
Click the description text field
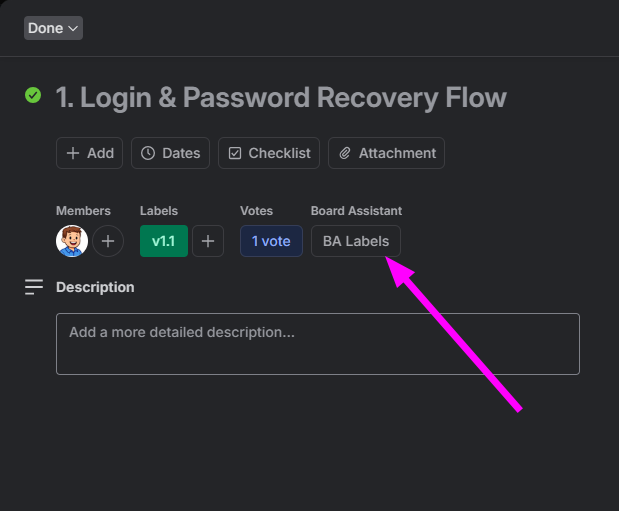pos(318,344)
